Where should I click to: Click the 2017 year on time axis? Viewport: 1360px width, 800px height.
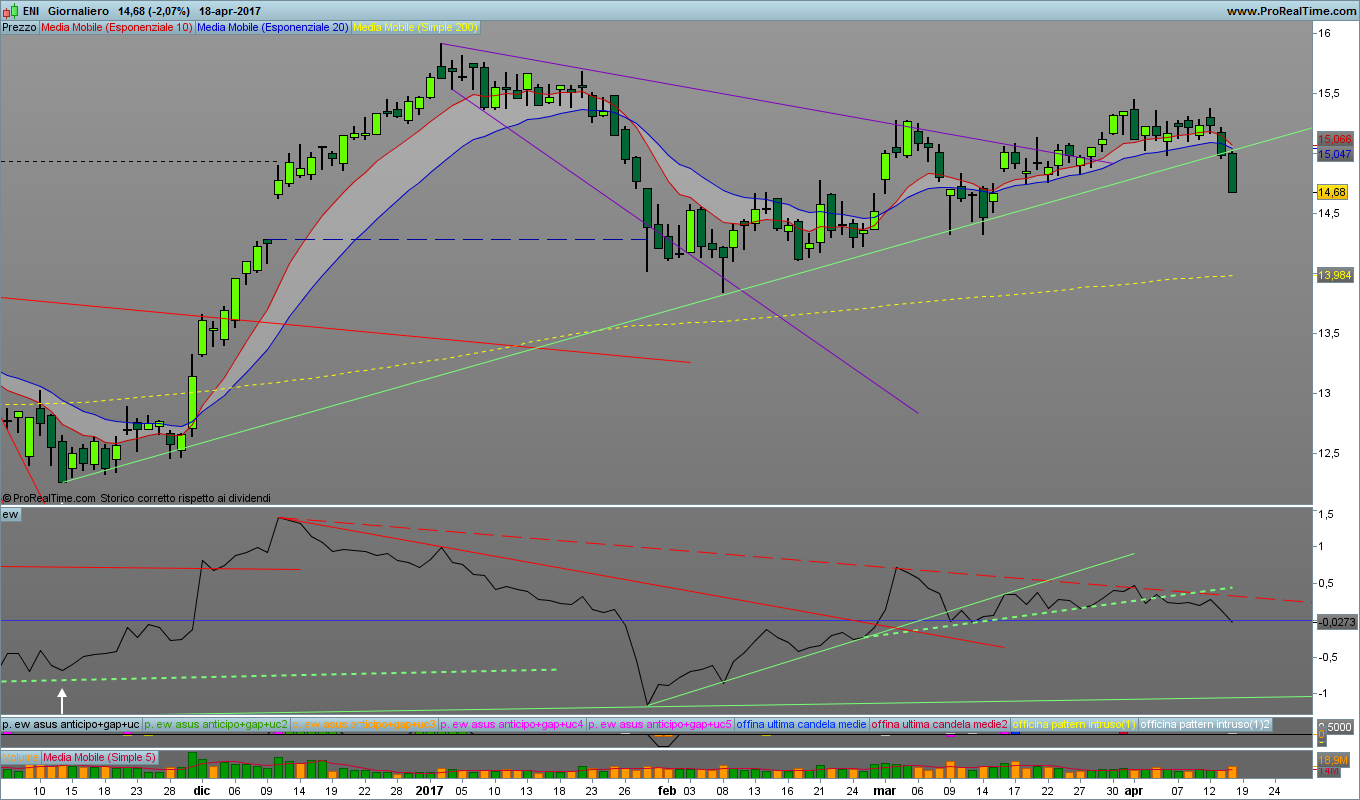(x=428, y=790)
